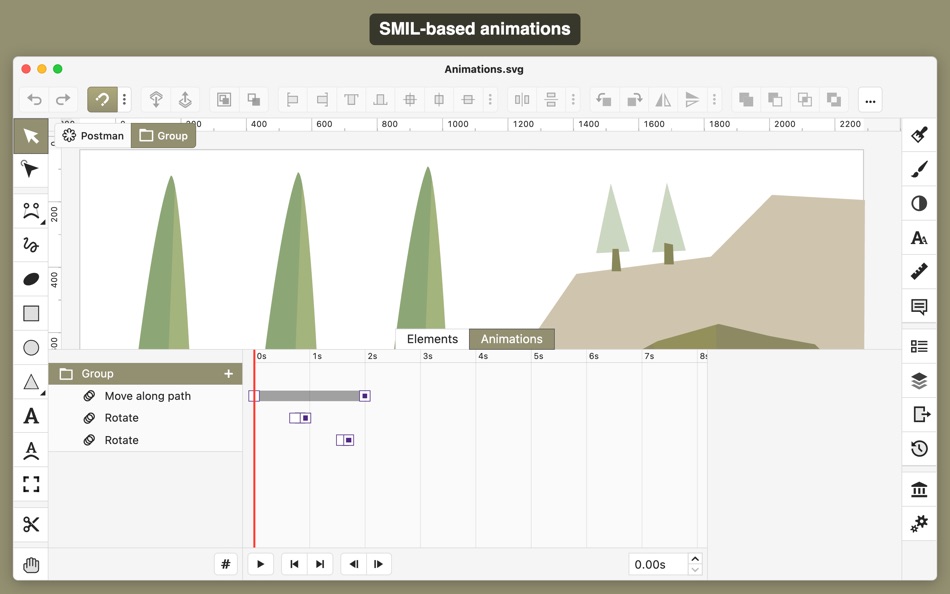Increment time using the stepper arrows
This screenshot has width=950, height=594.
tap(696, 558)
